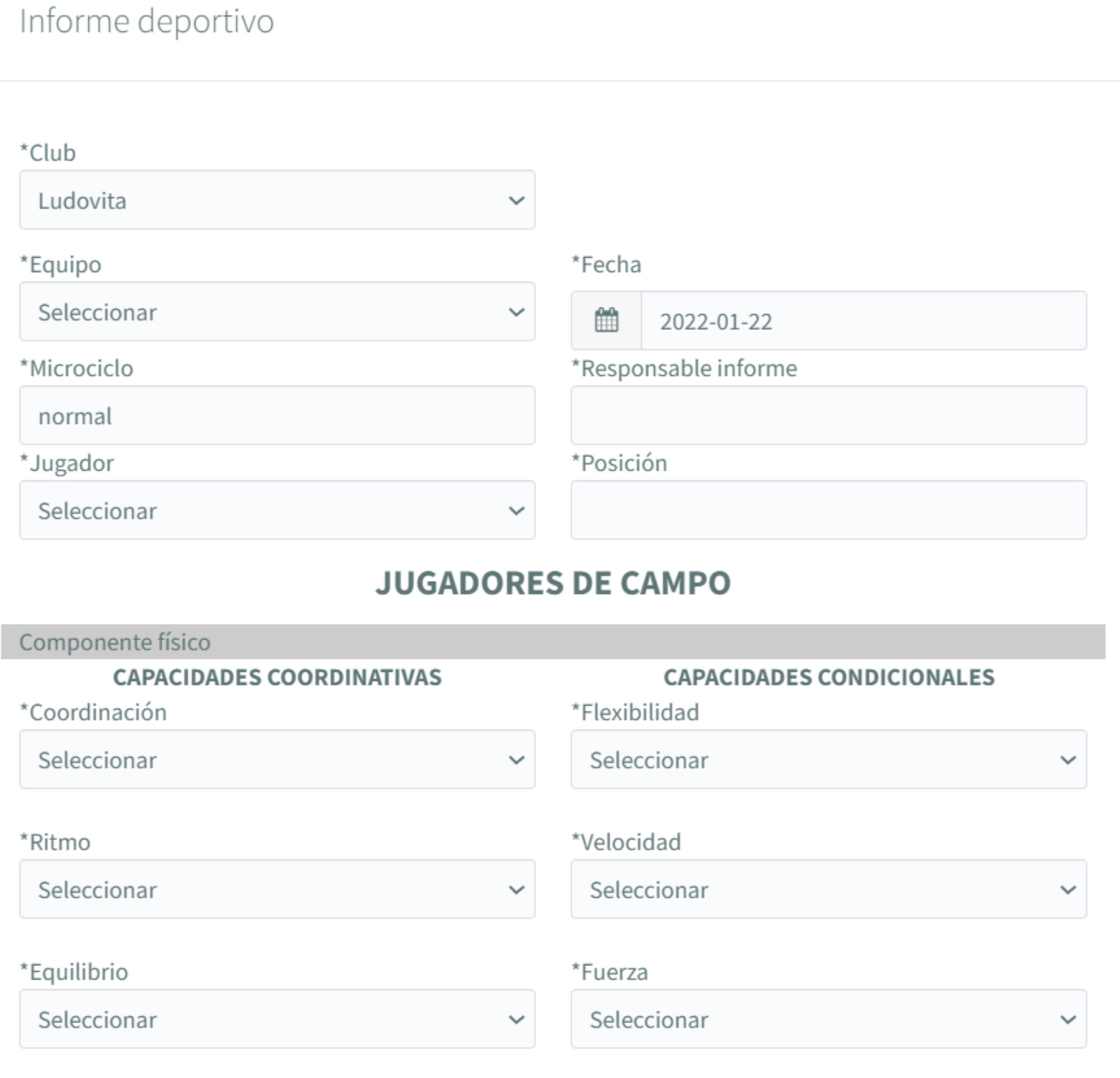The image size is (1120, 1078).
Task: Click the Responsable informe input field
Action: click(828, 416)
